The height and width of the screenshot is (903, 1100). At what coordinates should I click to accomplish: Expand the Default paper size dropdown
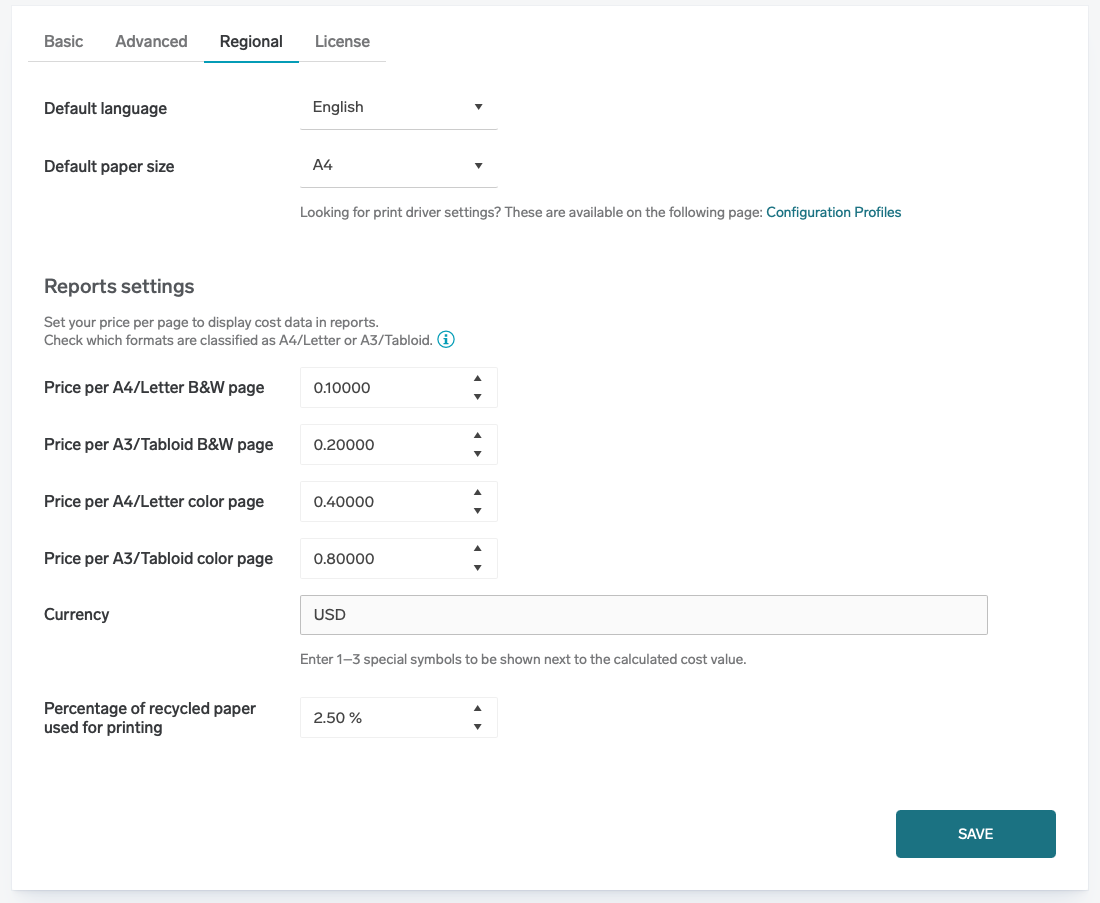click(x=398, y=165)
